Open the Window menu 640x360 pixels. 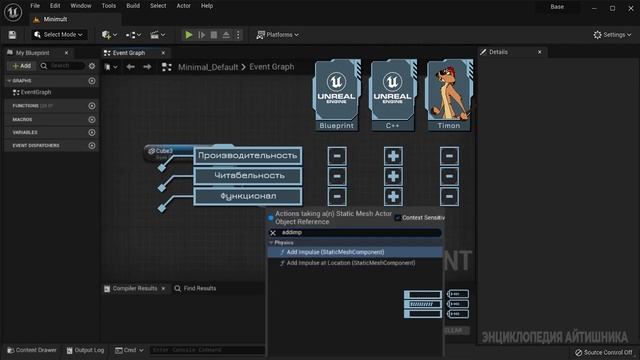81,6
